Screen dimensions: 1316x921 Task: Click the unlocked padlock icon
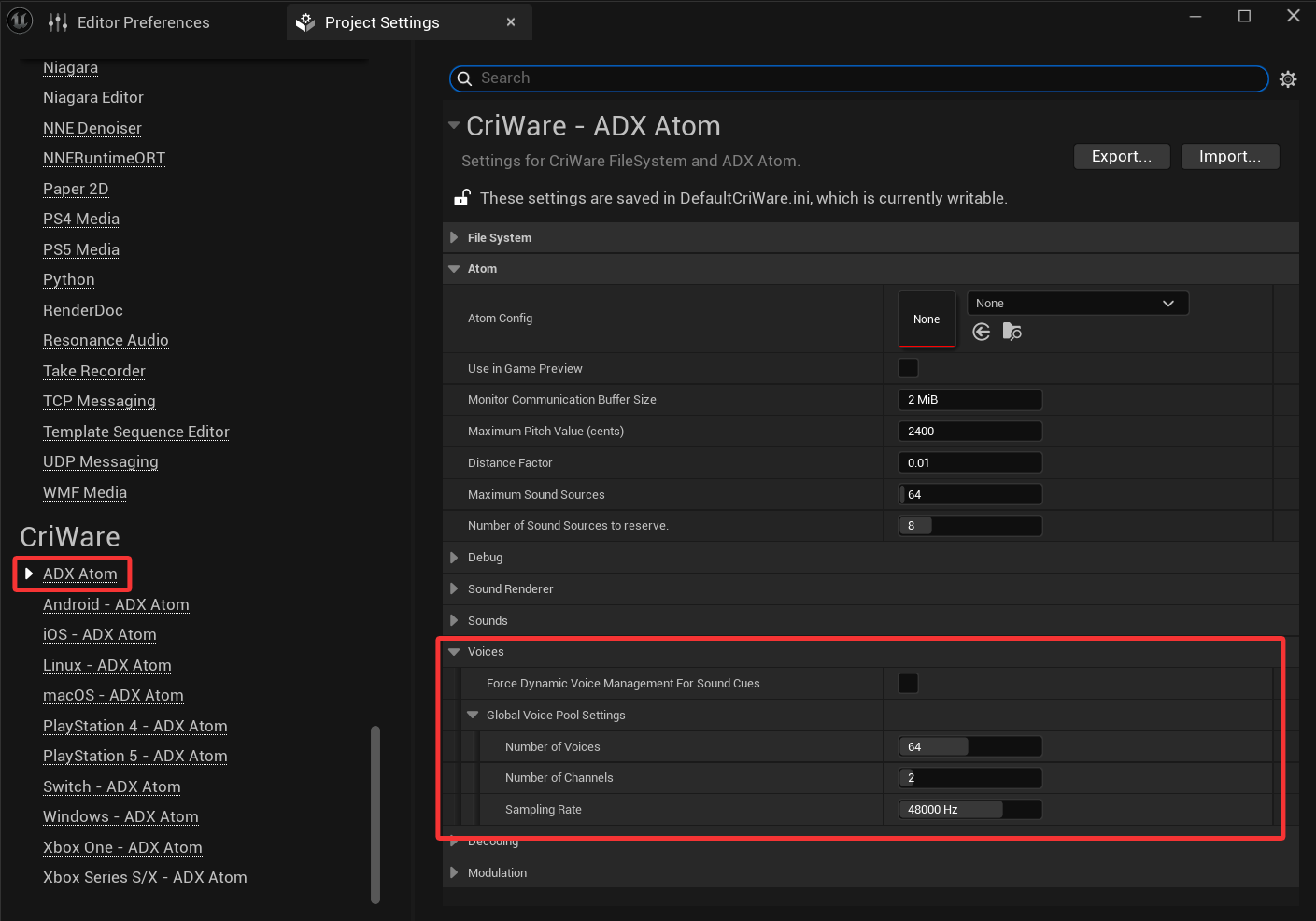click(461, 197)
